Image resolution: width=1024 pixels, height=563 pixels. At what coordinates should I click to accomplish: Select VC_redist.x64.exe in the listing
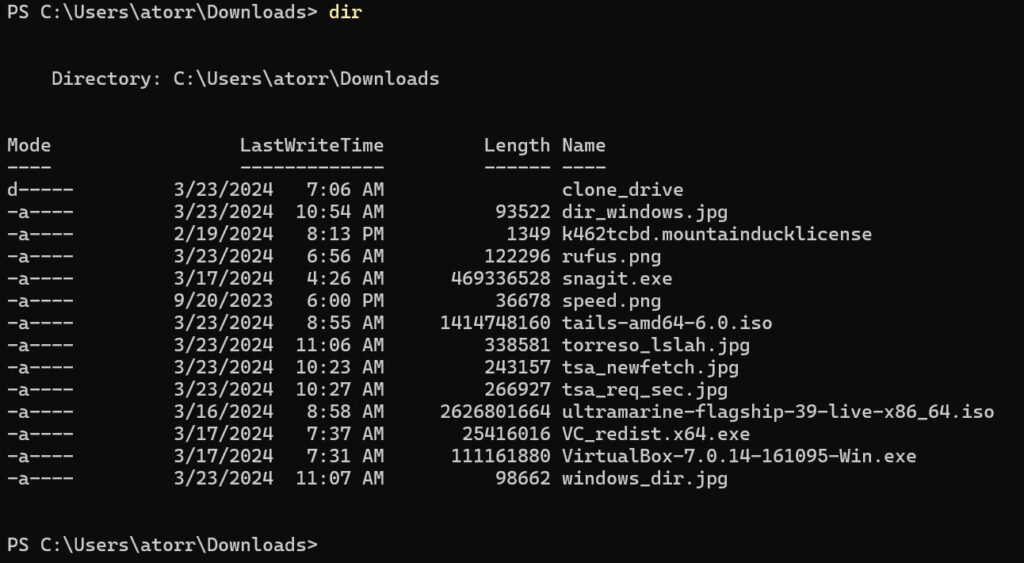click(655, 434)
